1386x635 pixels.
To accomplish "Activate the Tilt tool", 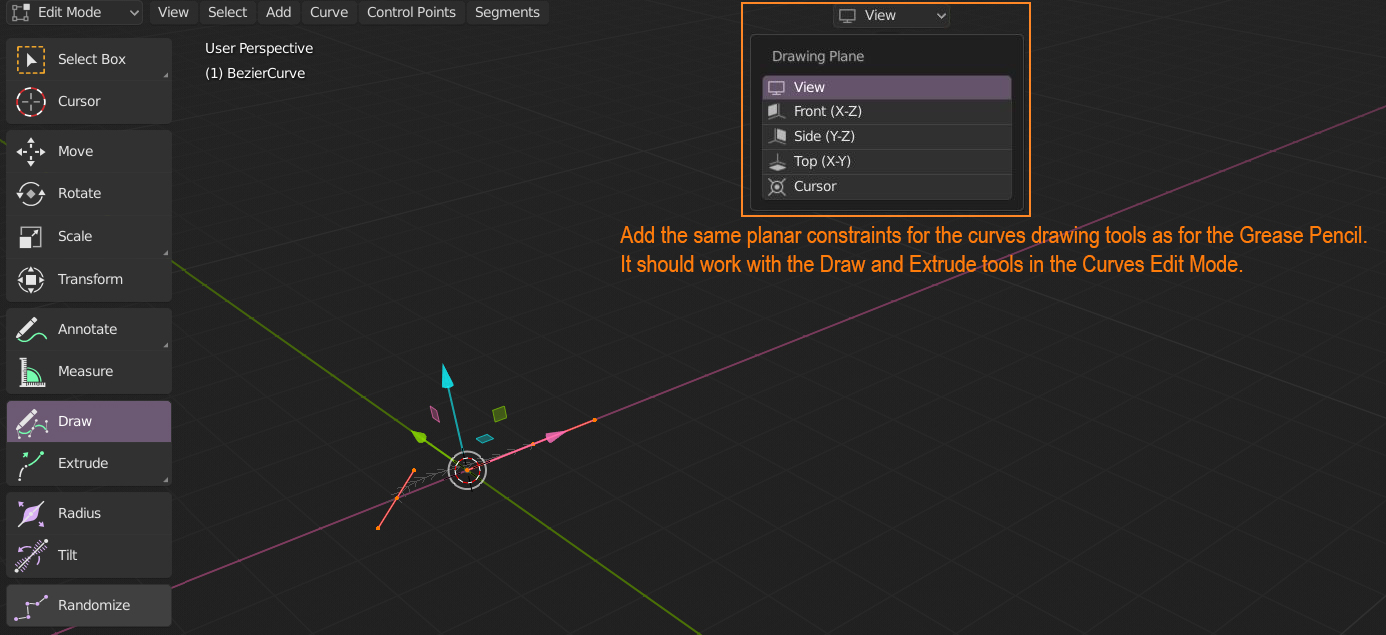I will point(89,555).
